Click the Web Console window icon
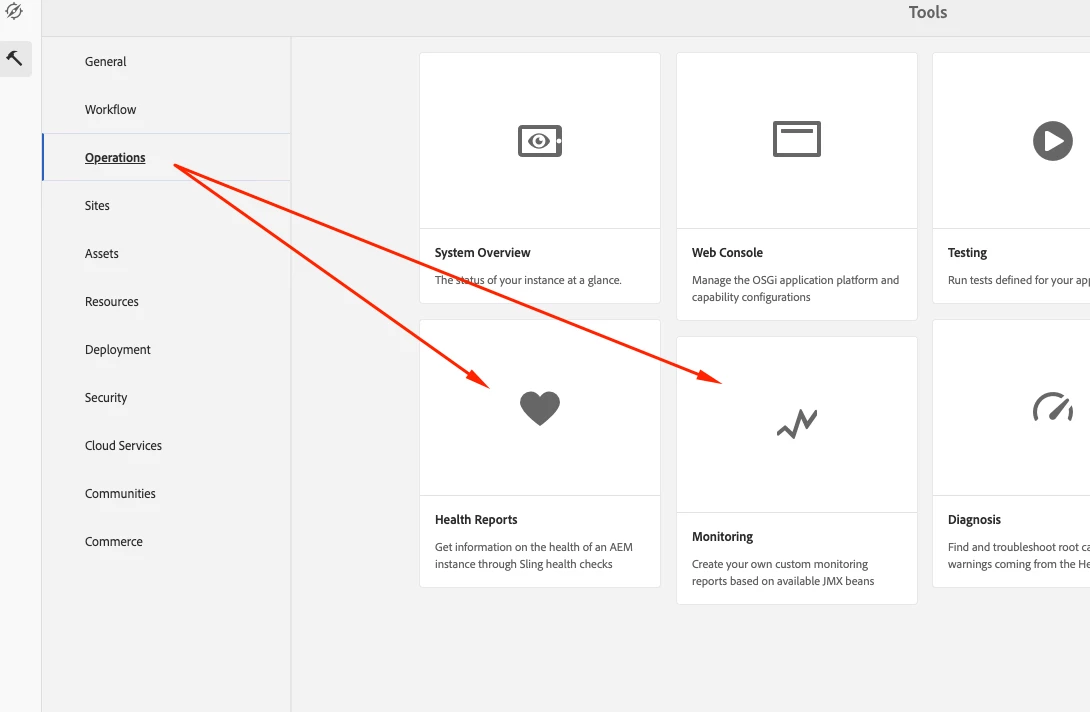The width and height of the screenshot is (1090, 712). point(797,138)
